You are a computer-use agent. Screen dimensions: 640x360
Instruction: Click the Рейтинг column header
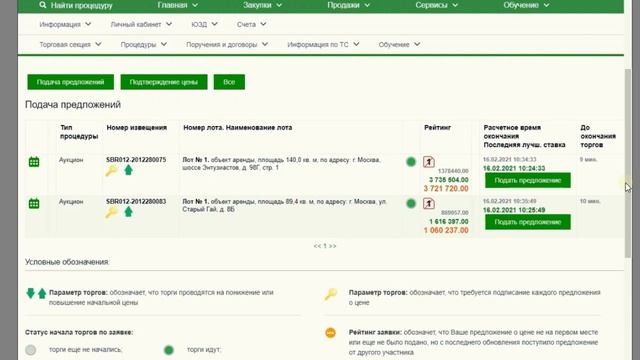[437, 128]
